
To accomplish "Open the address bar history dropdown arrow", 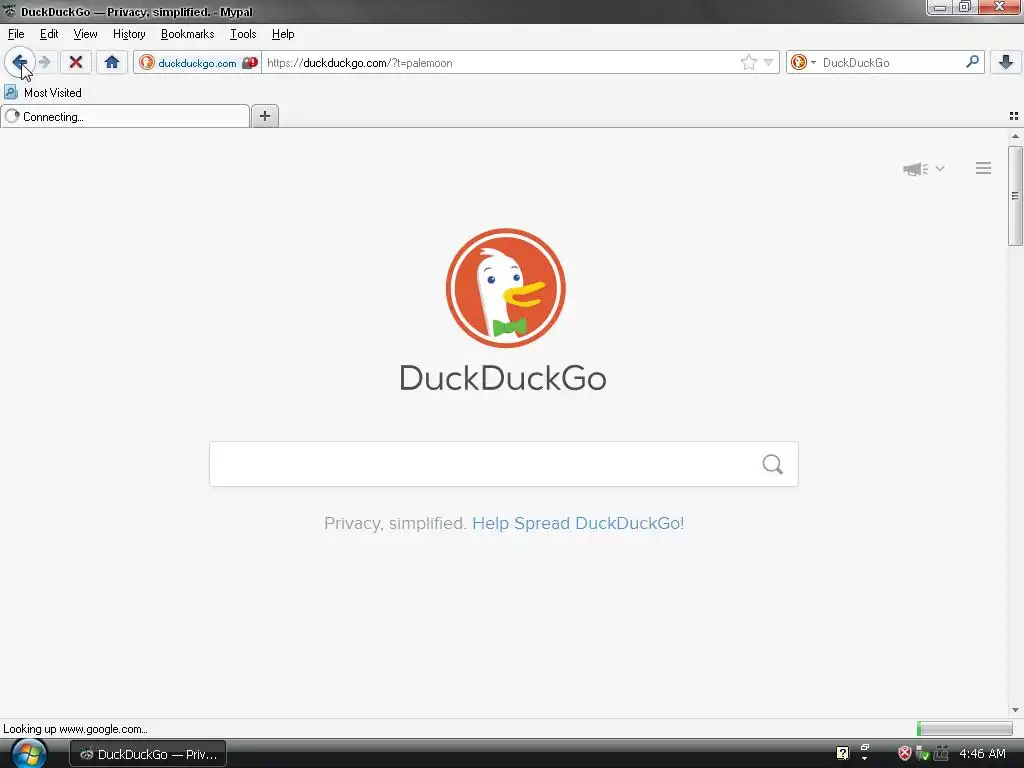I will (769, 63).
